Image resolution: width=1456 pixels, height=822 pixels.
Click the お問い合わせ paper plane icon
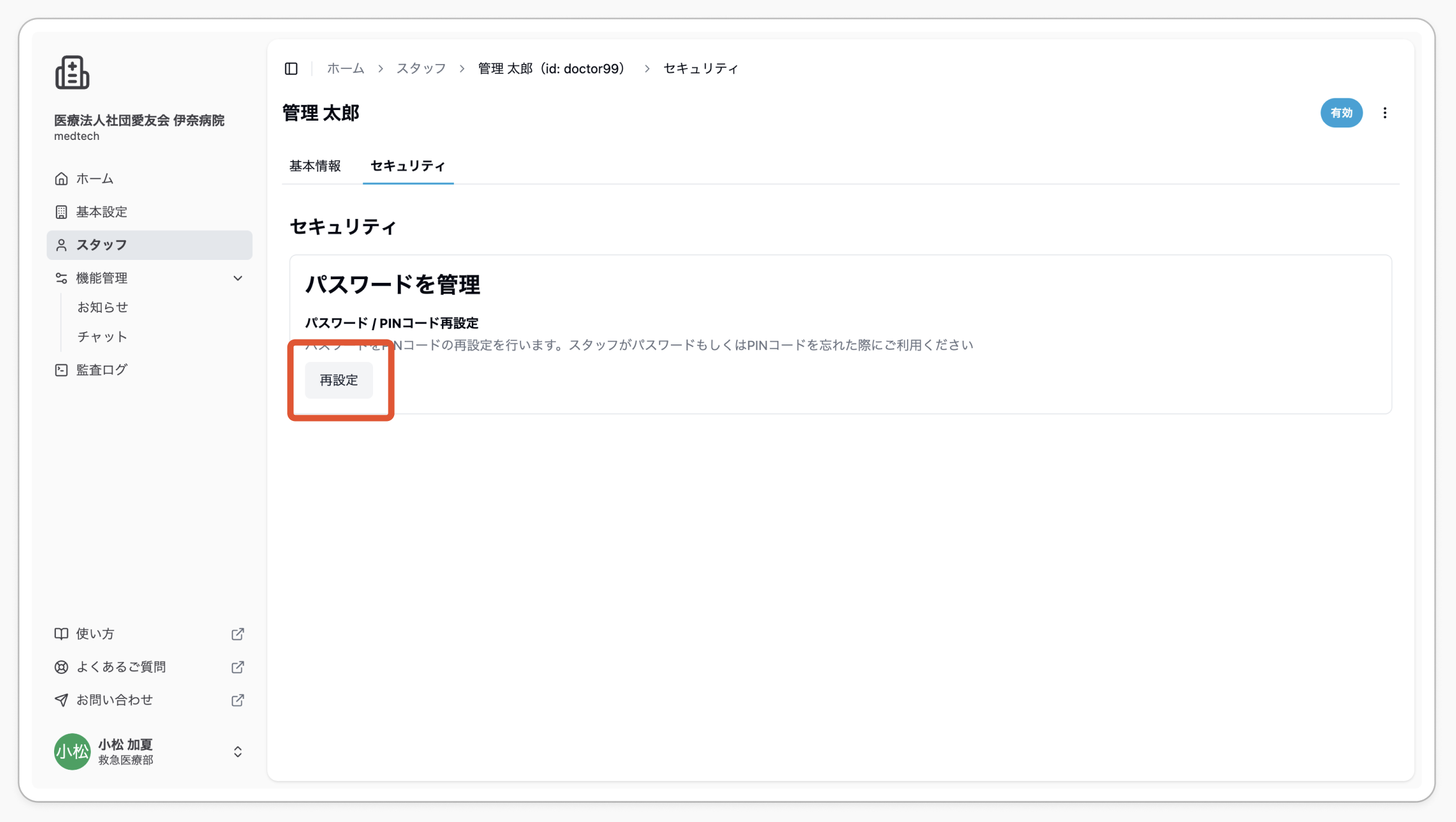pyautogui.click(x=61, y=700)
